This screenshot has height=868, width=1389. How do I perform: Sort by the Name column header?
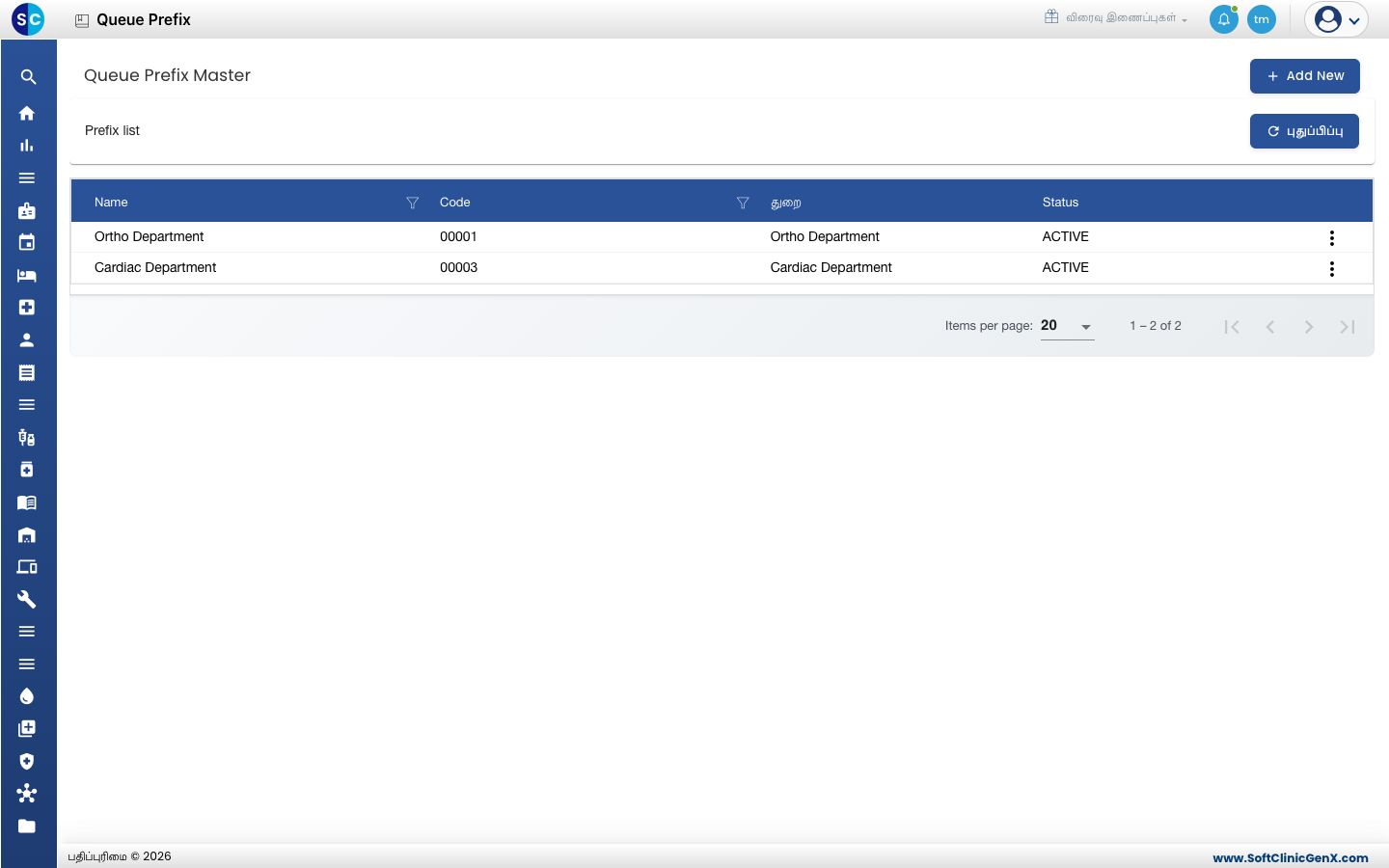111,203
